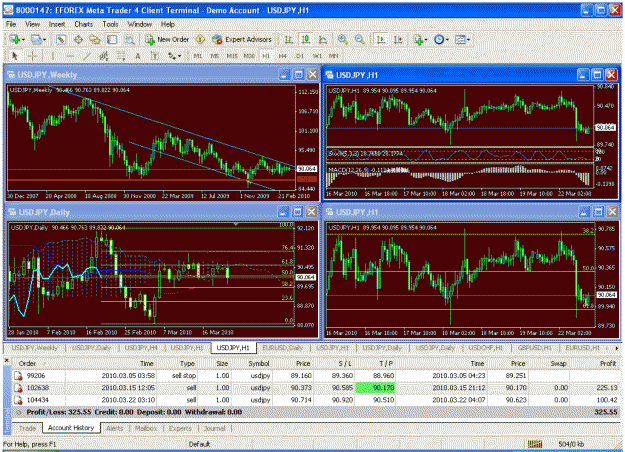Click the zoom in magnifier

coord(342,39)
